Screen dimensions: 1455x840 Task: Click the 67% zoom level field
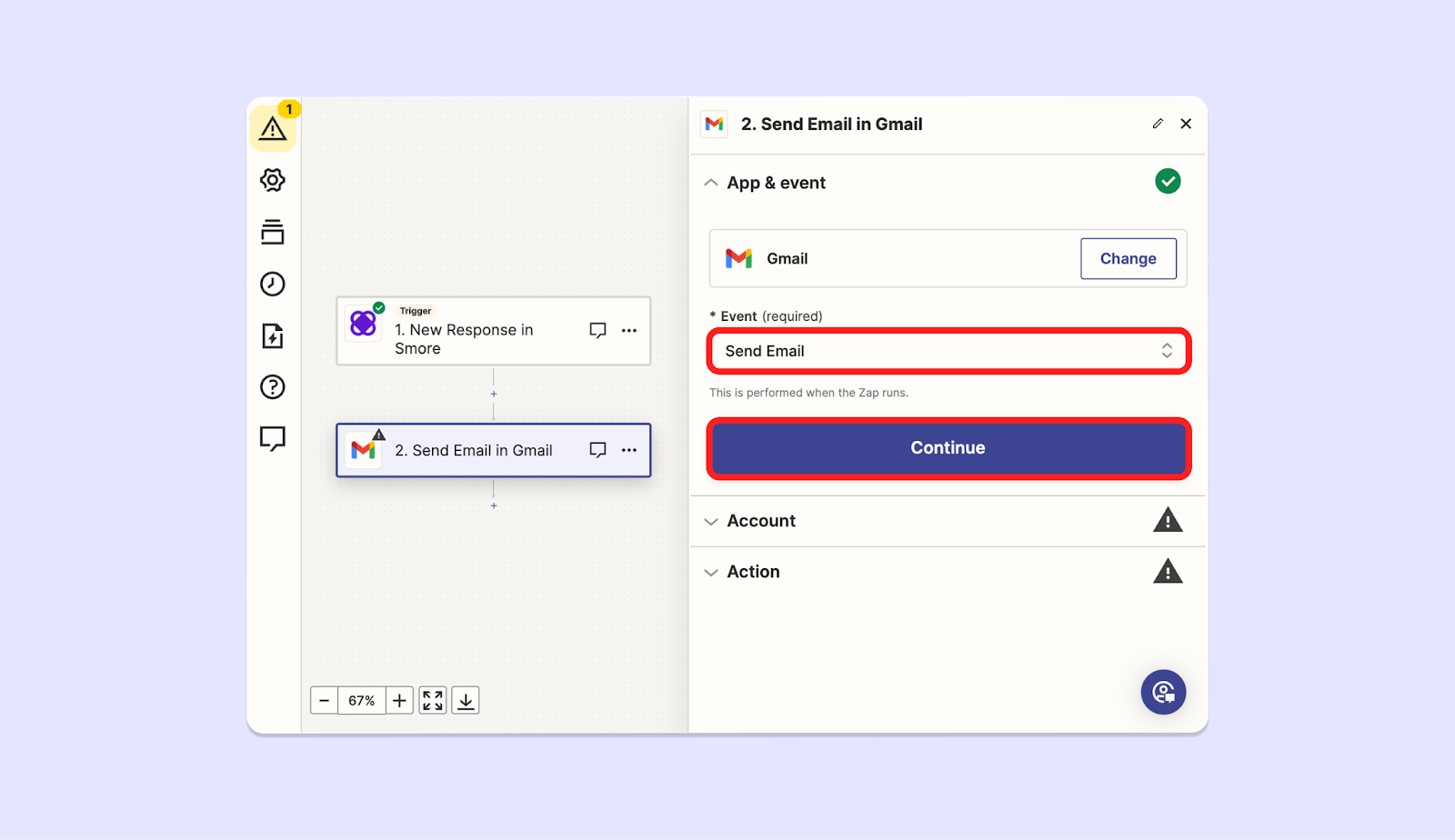(362, 701)
